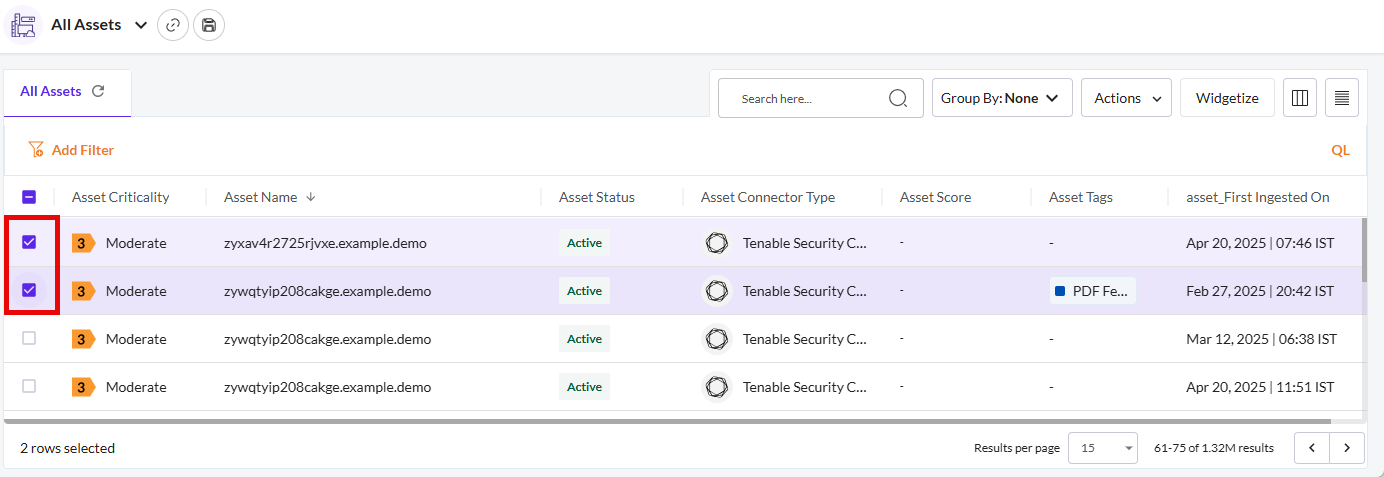Click the 2 rows selected status text
The height and width of the screenshot is (477, 1384).
(68, 448)
